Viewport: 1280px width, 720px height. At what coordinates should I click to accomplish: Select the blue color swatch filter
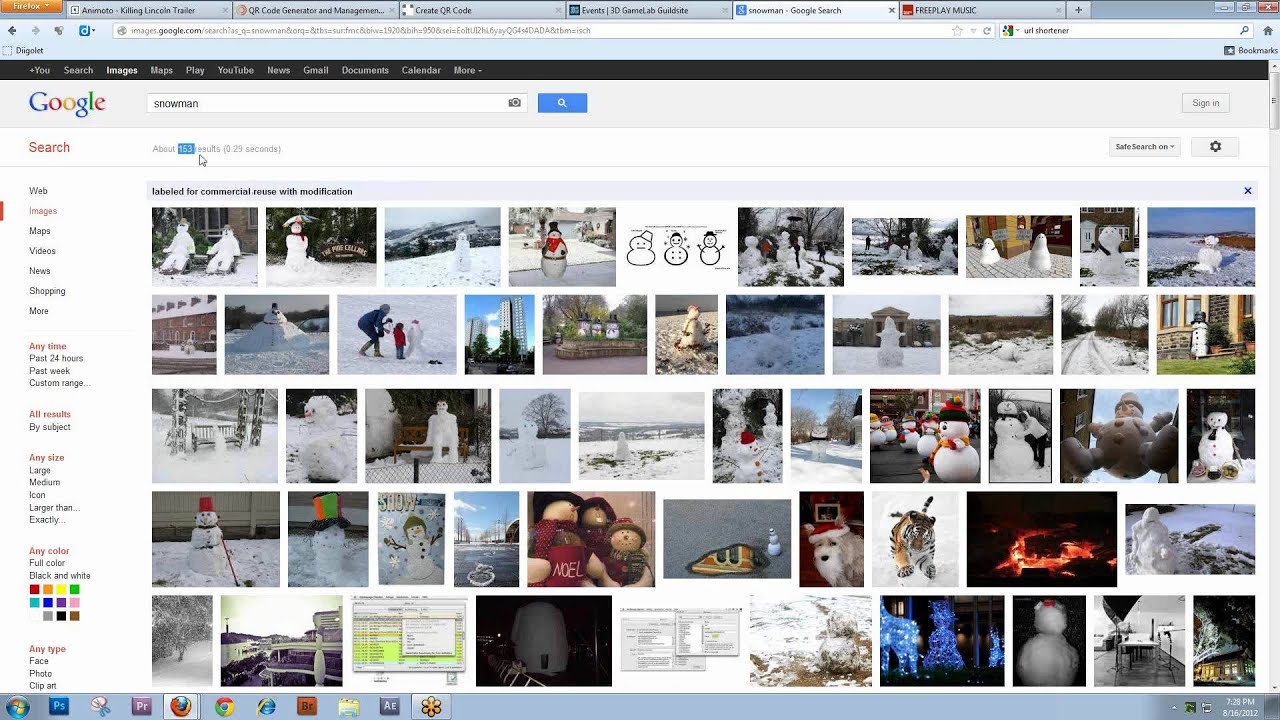[47, 603]
